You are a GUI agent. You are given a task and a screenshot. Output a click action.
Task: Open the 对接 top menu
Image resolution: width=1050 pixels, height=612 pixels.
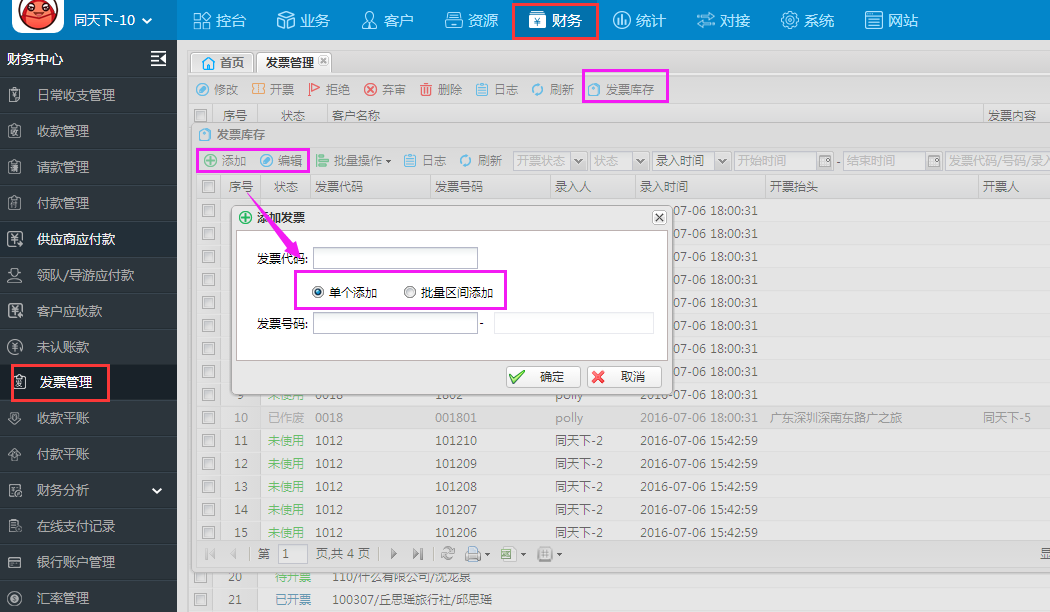(x=723, y=21)
